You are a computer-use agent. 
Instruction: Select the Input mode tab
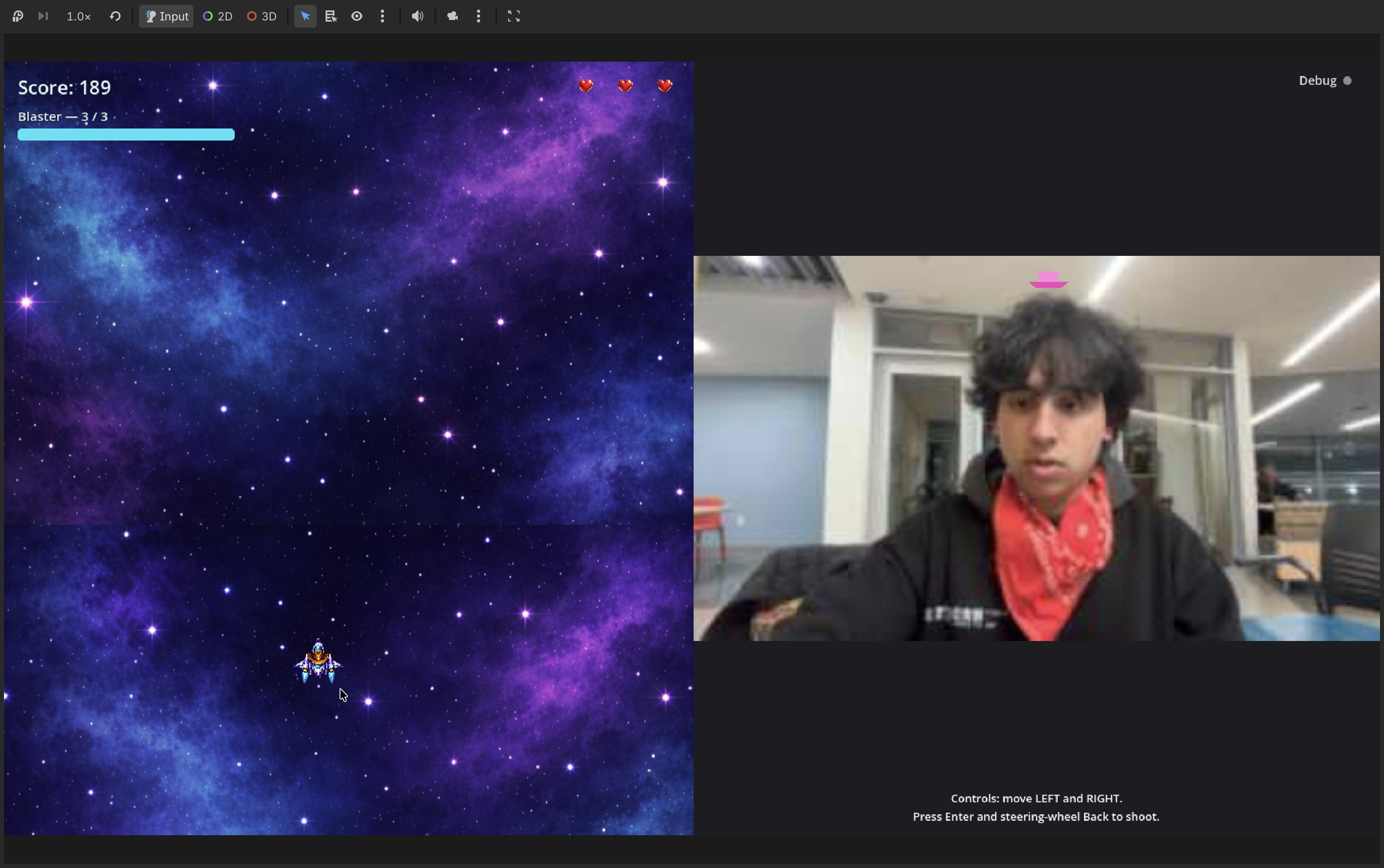tap(167, 16)
